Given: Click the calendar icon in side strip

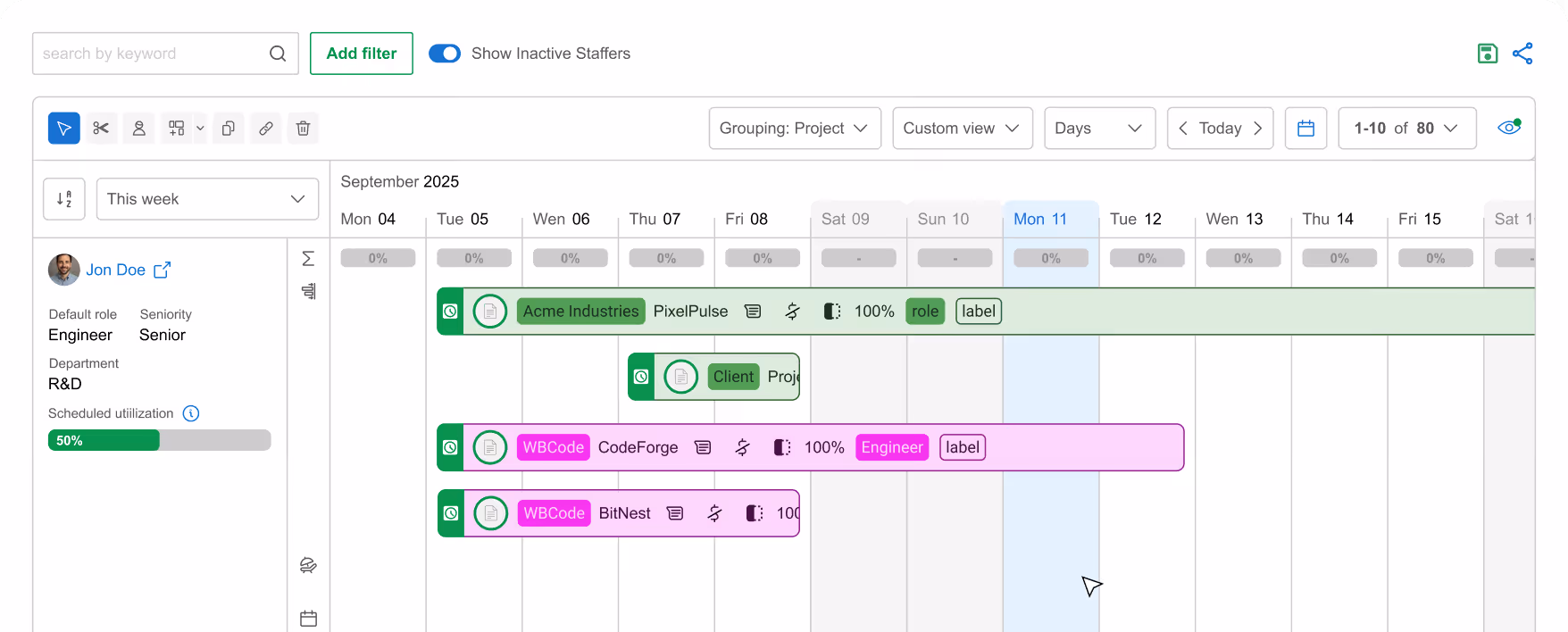Looking at the screenshot, I should tap(308, 618).
